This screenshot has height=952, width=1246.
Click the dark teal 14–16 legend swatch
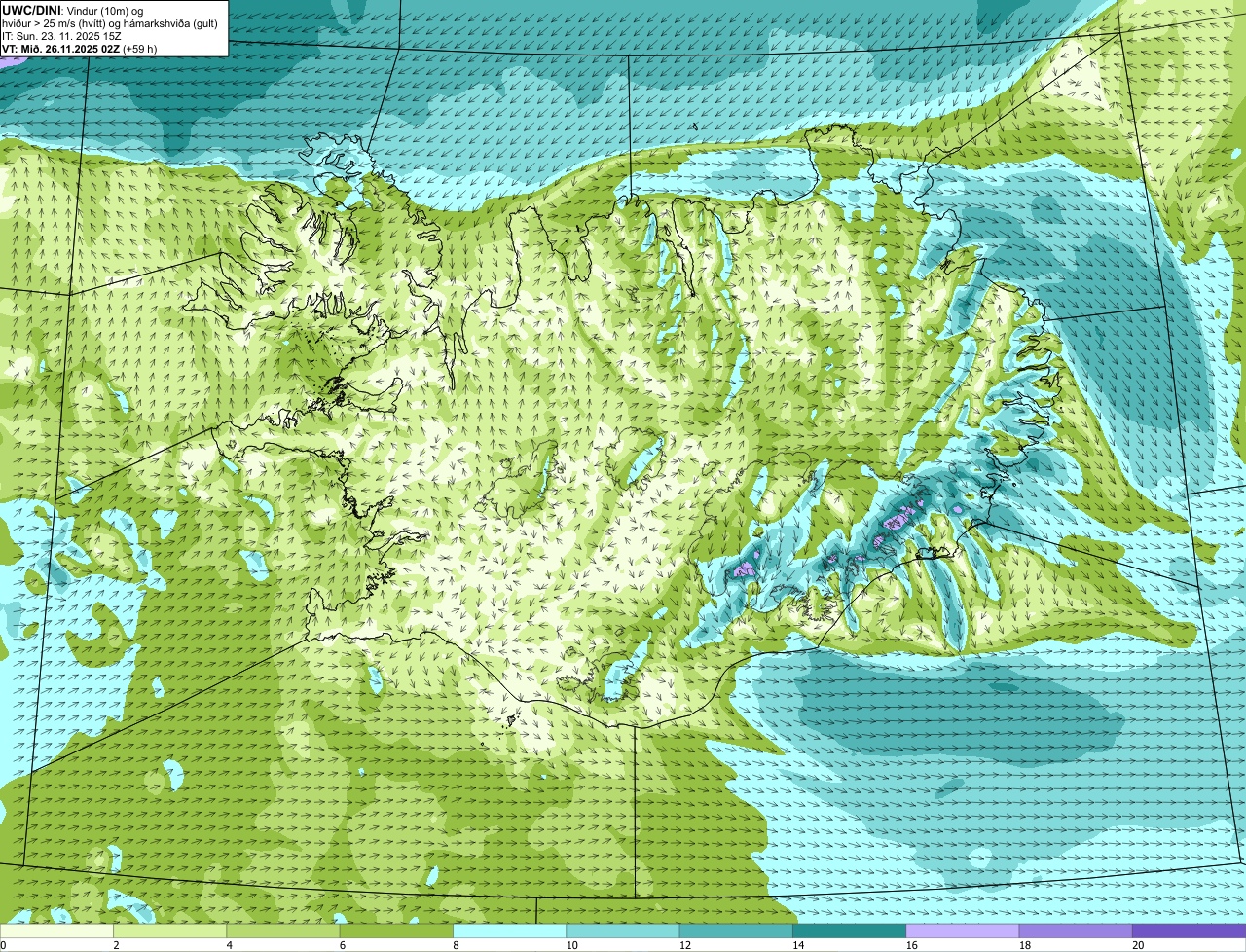coord(850,931)
